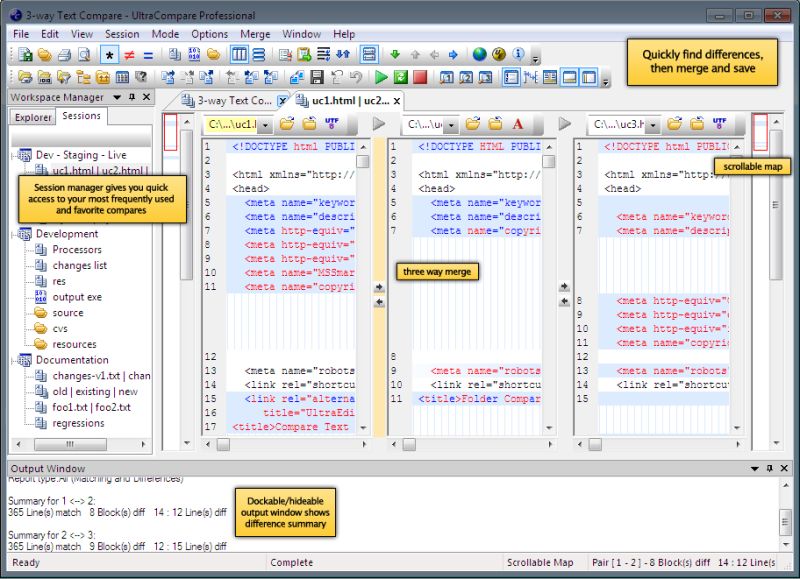
Task: Open the middle pane file path dropdown
Action: pos(451,124)
